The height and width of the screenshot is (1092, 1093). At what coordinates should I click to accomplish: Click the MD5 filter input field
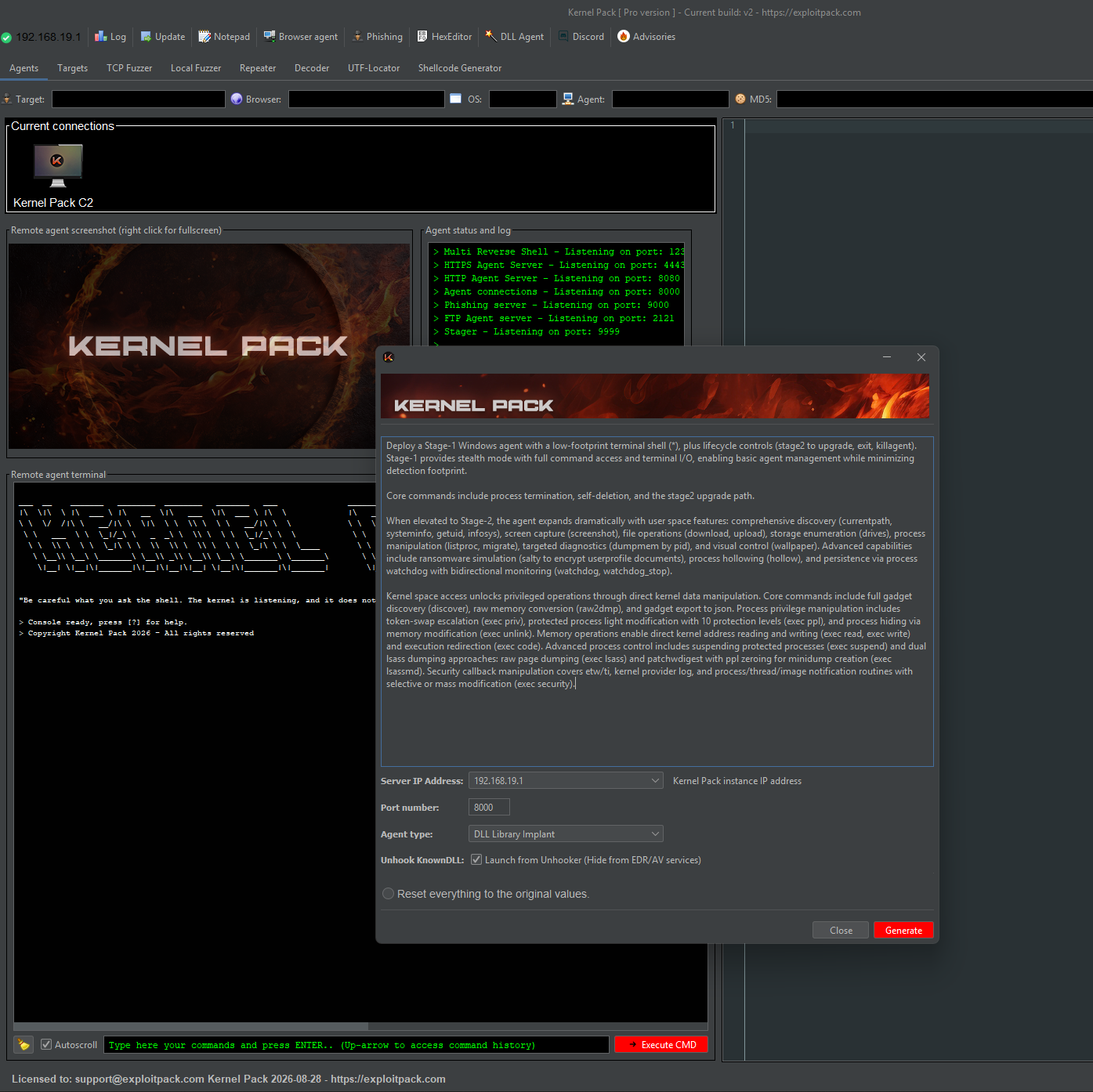tap(935, 99)
